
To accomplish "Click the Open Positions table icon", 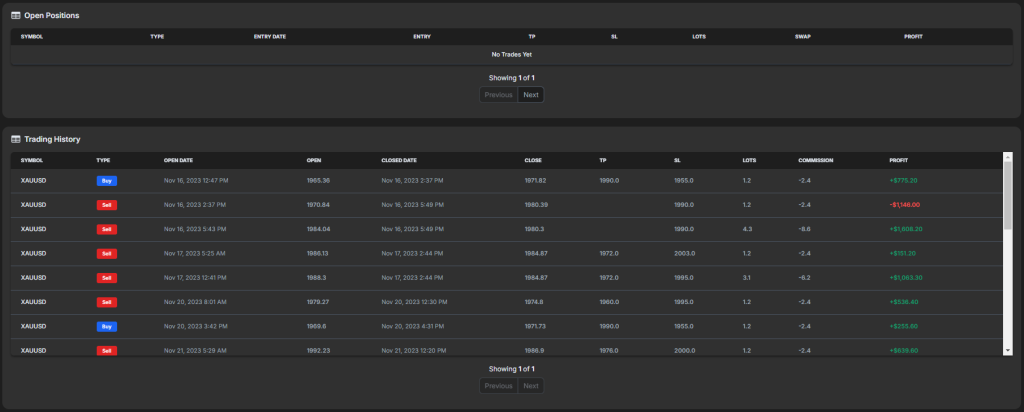I will tap(16, 16).
